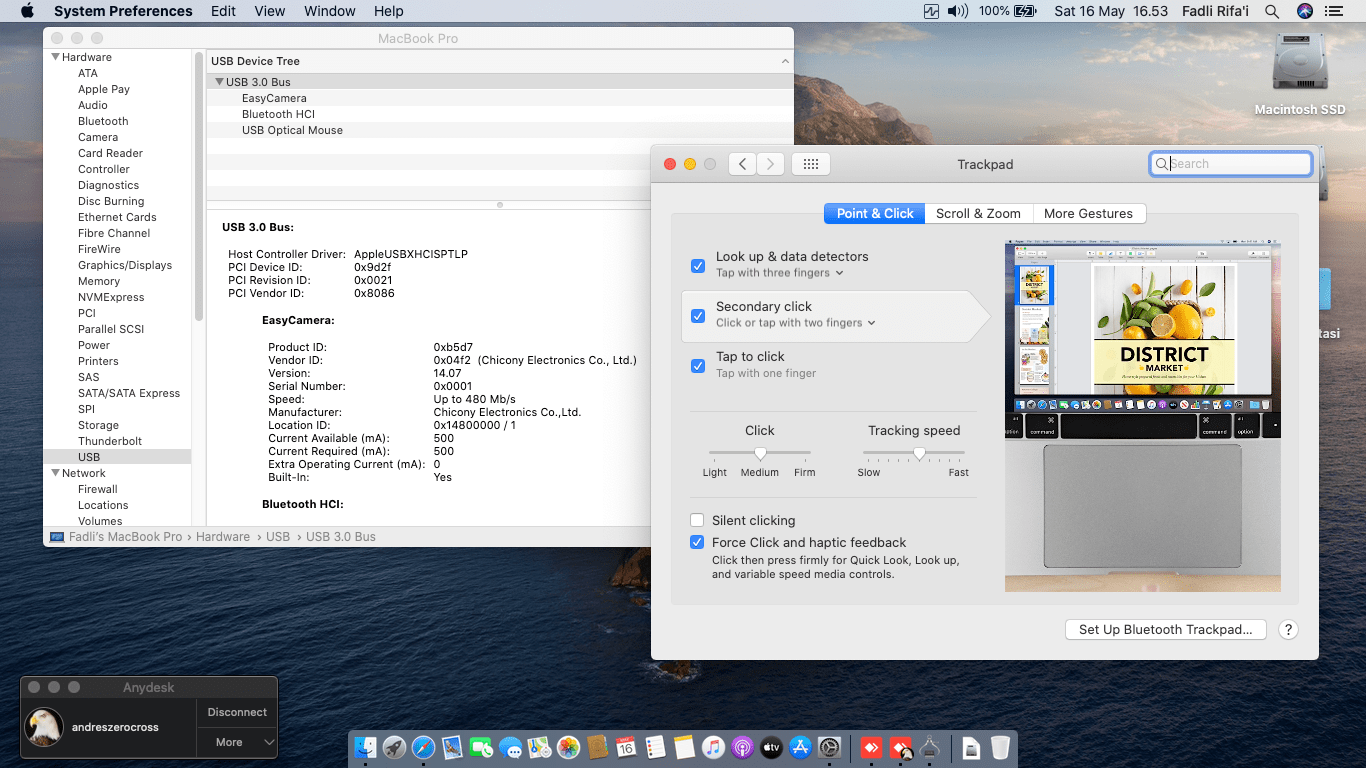1366x768 pixels.
Task: Toggle Look up & data detectors checkbox
Action: (698, 265)
